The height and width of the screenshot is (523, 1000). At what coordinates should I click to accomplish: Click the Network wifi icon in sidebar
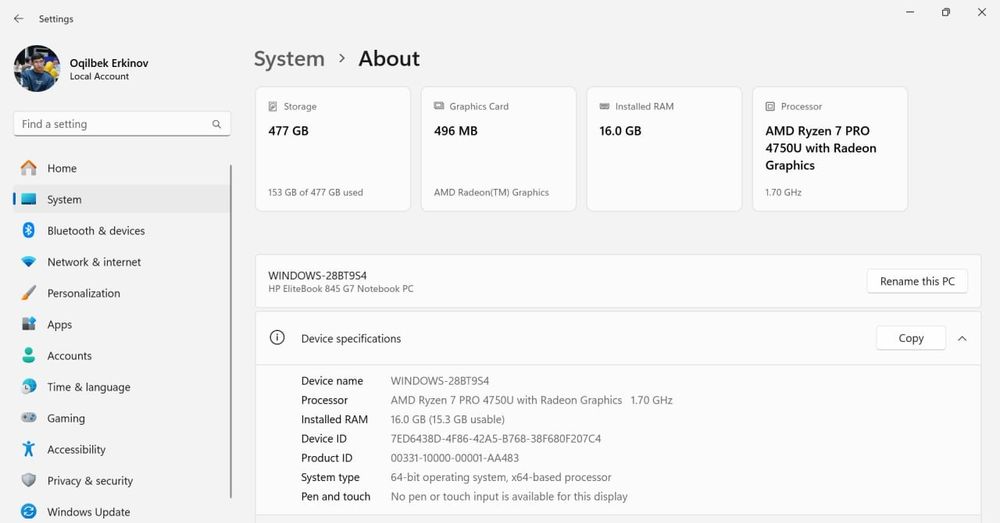(29, 262)
